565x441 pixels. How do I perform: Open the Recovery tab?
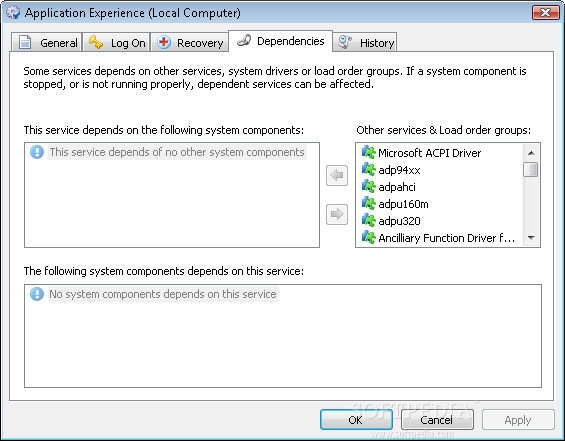[189, 43]
